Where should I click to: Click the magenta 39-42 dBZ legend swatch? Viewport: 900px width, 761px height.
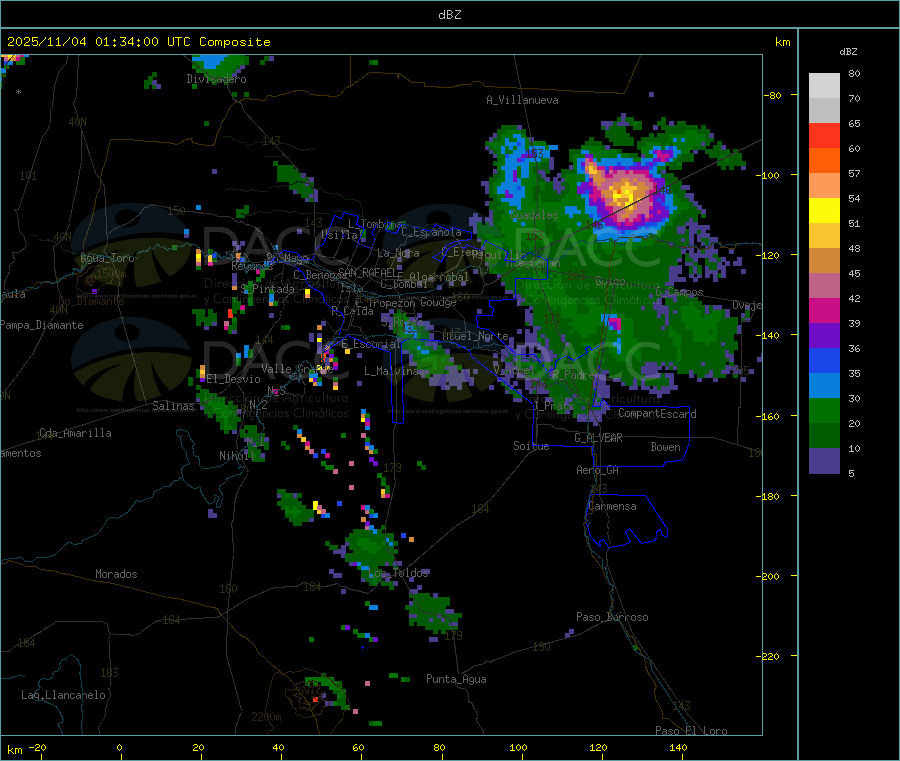(824, 310)
